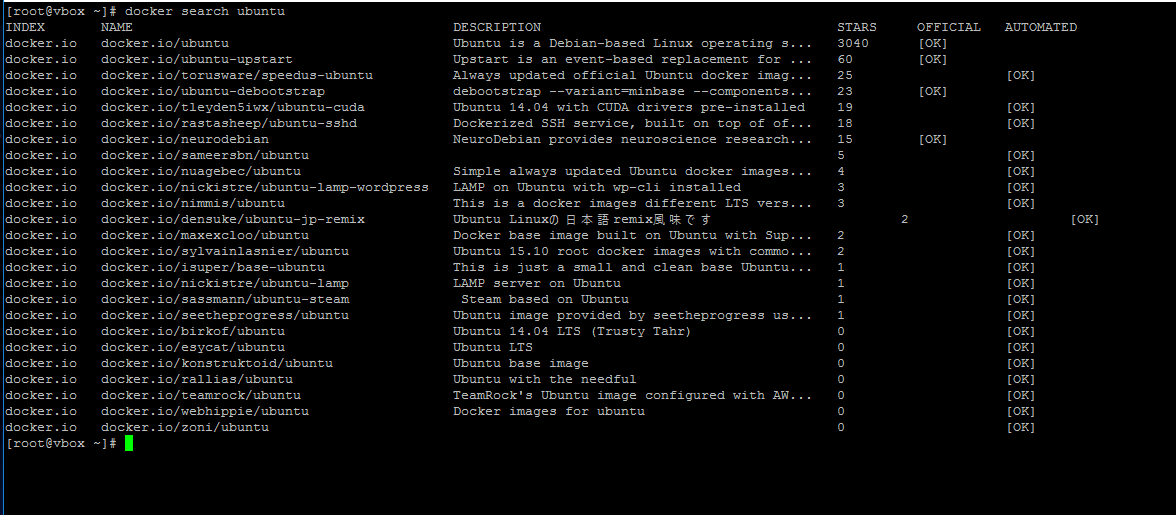Click the 'Ubuntu with the needful' description
1176x515 pixels.
click(545, 379)
